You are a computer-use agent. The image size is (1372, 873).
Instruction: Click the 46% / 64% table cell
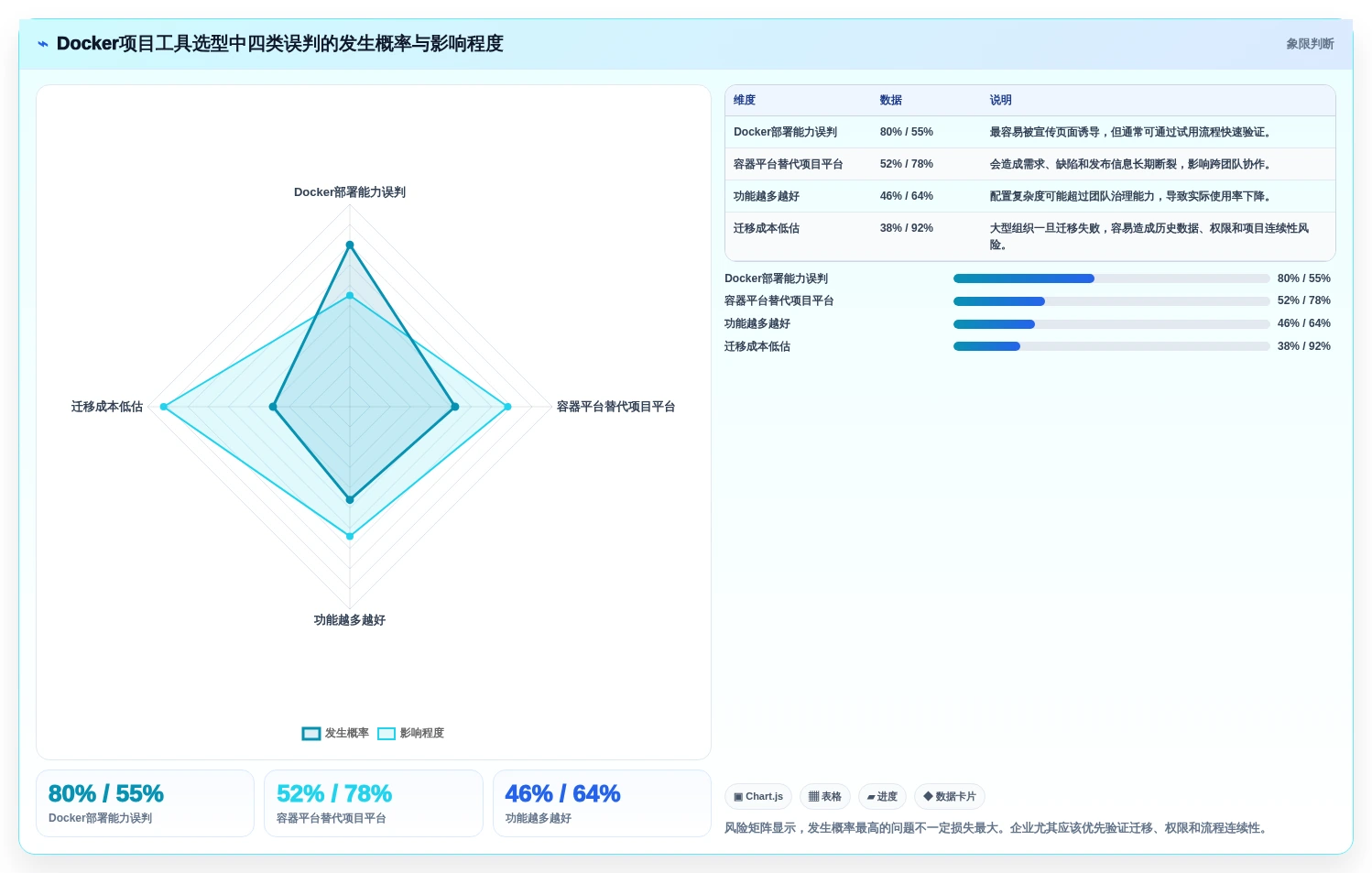[907, 196]
